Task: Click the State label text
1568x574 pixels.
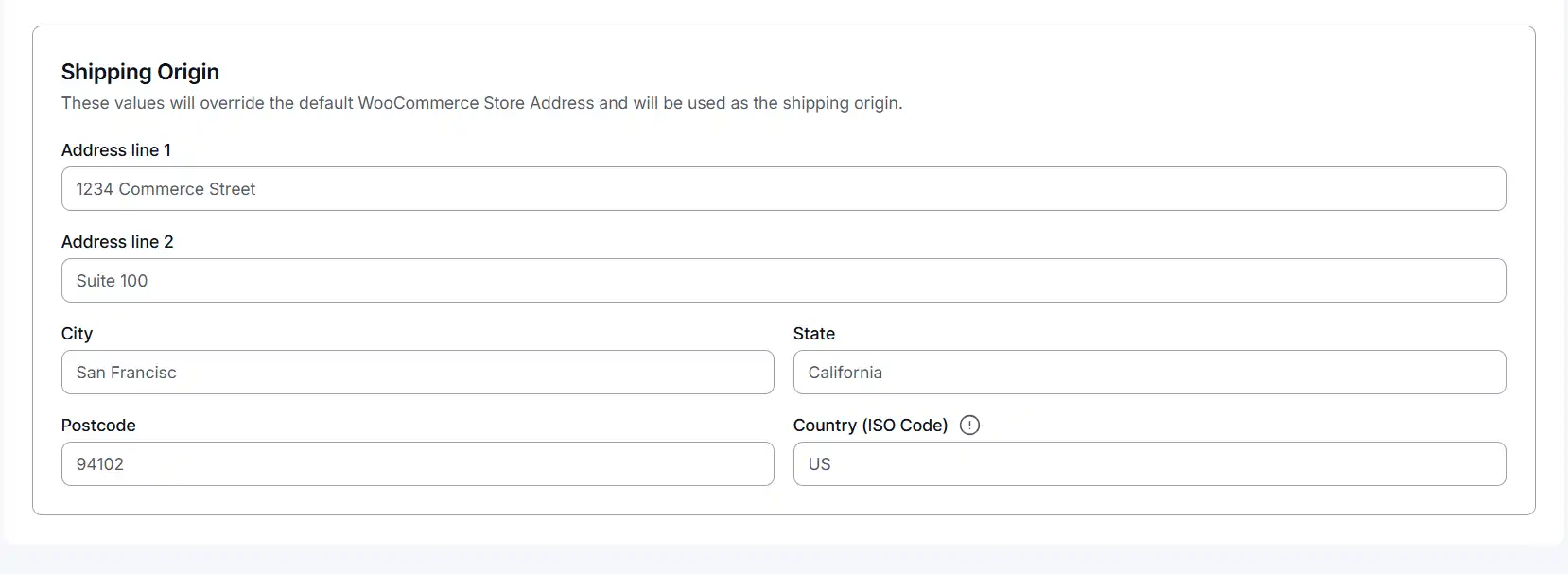Action: pos(814,334)
